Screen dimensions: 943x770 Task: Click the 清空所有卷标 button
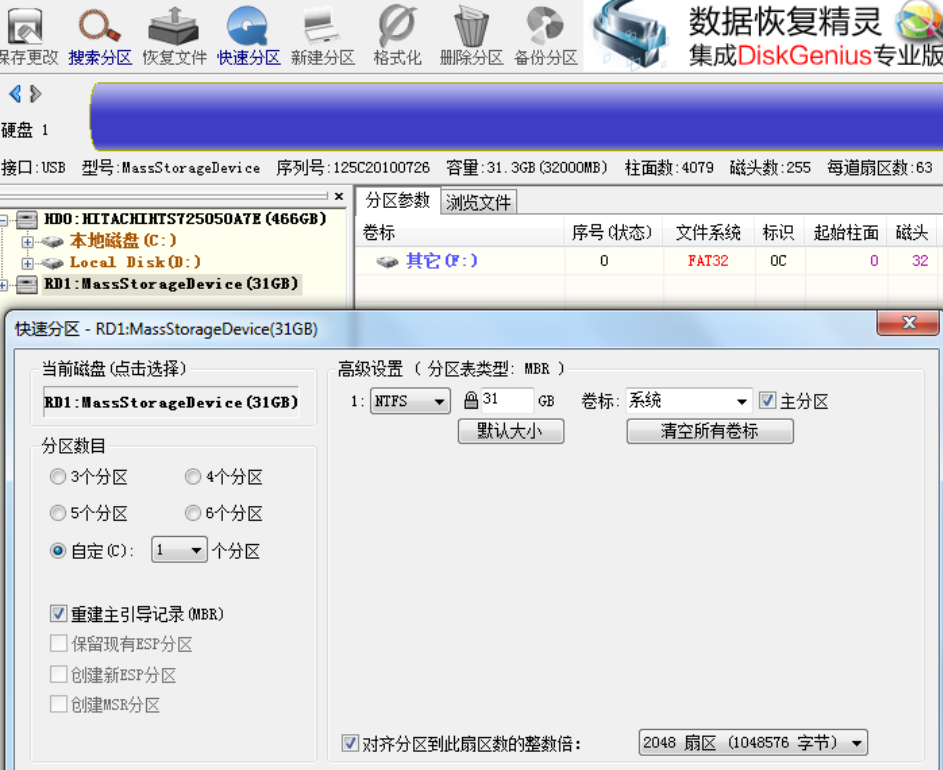coord(710,431)
